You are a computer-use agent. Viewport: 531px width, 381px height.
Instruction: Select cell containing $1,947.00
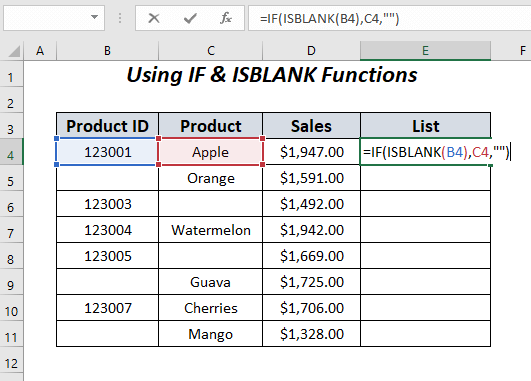point(311,152)
